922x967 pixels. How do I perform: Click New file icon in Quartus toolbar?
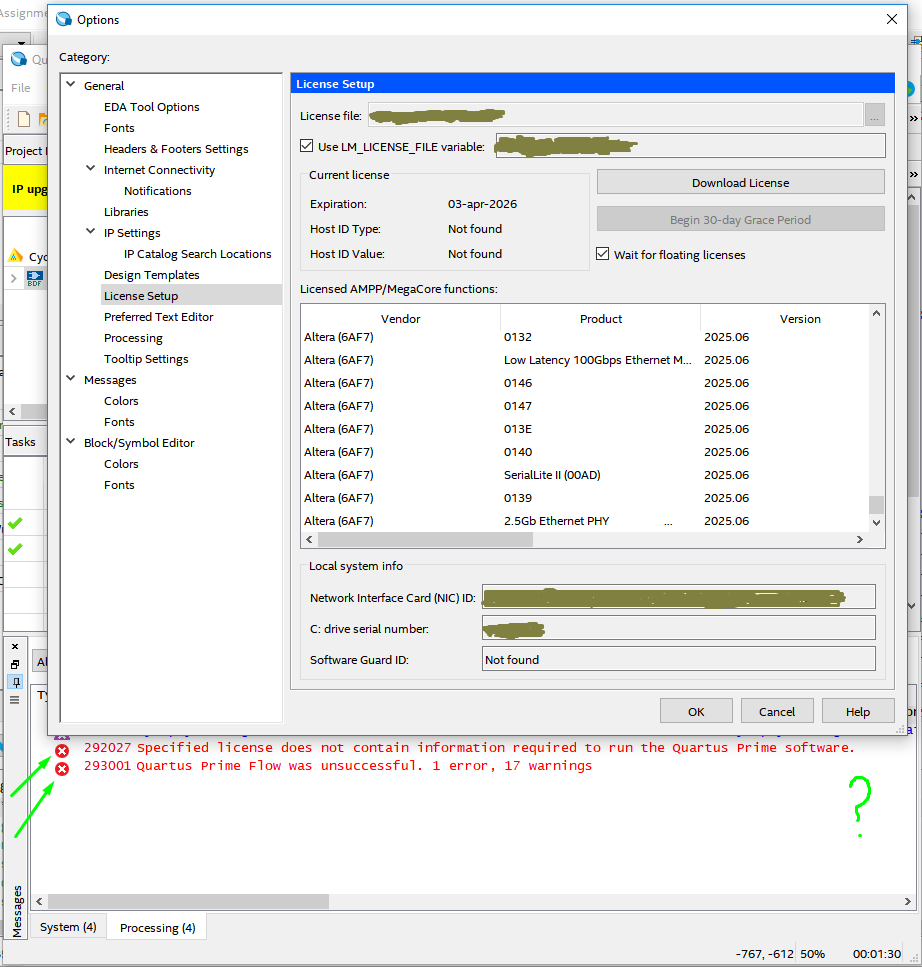(24, 118)
